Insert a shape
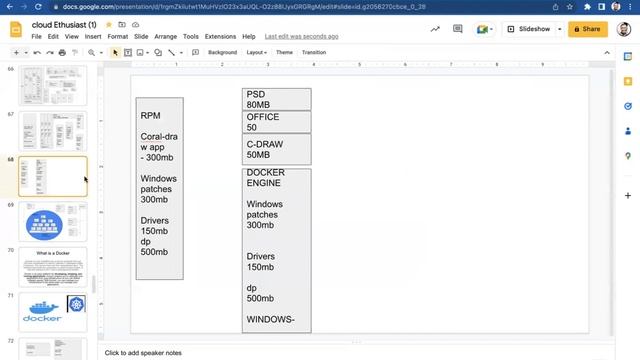 [x=158, y=53]
